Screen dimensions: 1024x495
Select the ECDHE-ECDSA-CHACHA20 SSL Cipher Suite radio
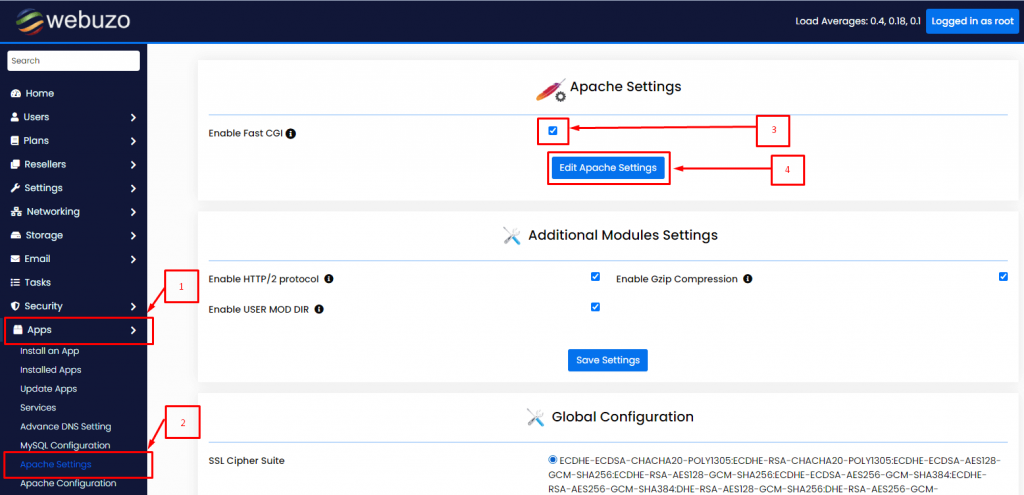553,459
